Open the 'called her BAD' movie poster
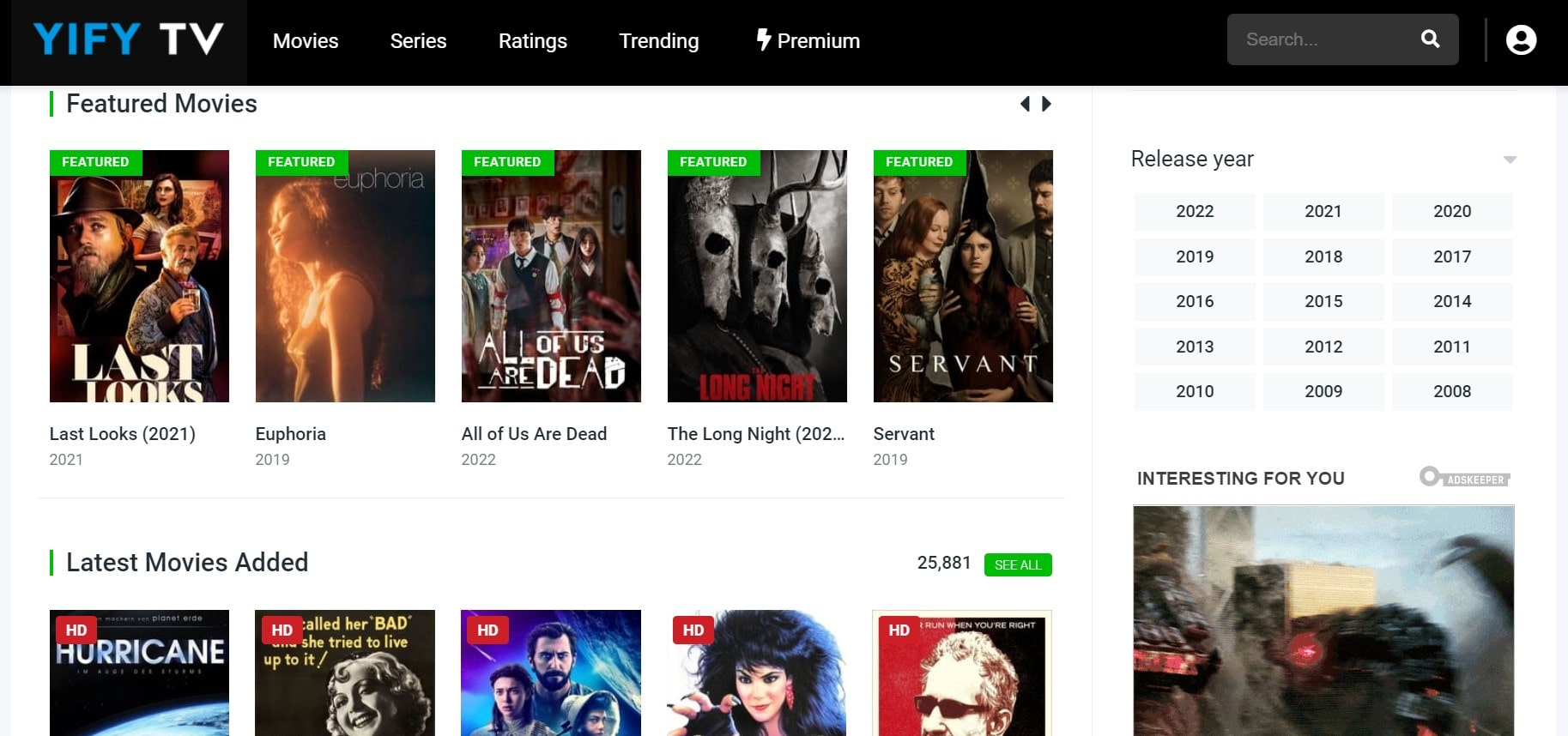The image size is (1568, 736). click(345, 673)
